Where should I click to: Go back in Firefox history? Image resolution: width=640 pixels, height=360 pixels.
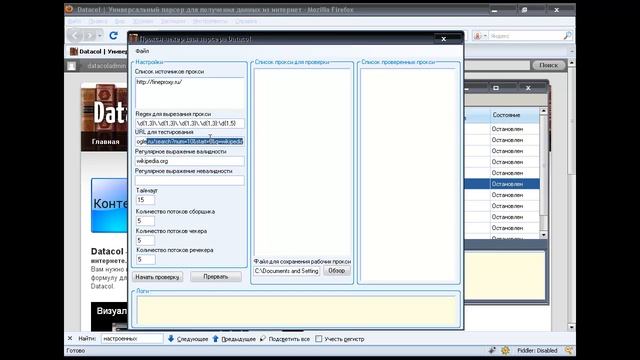click(76, 36)
